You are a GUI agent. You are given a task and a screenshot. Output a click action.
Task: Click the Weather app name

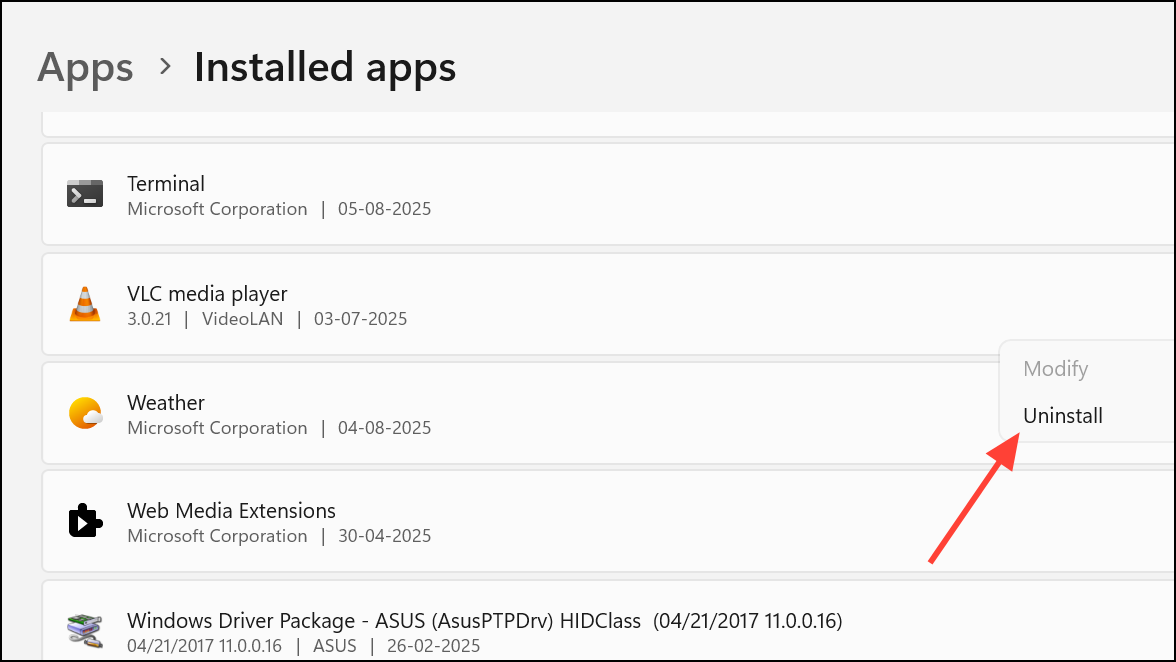[166, 403]
